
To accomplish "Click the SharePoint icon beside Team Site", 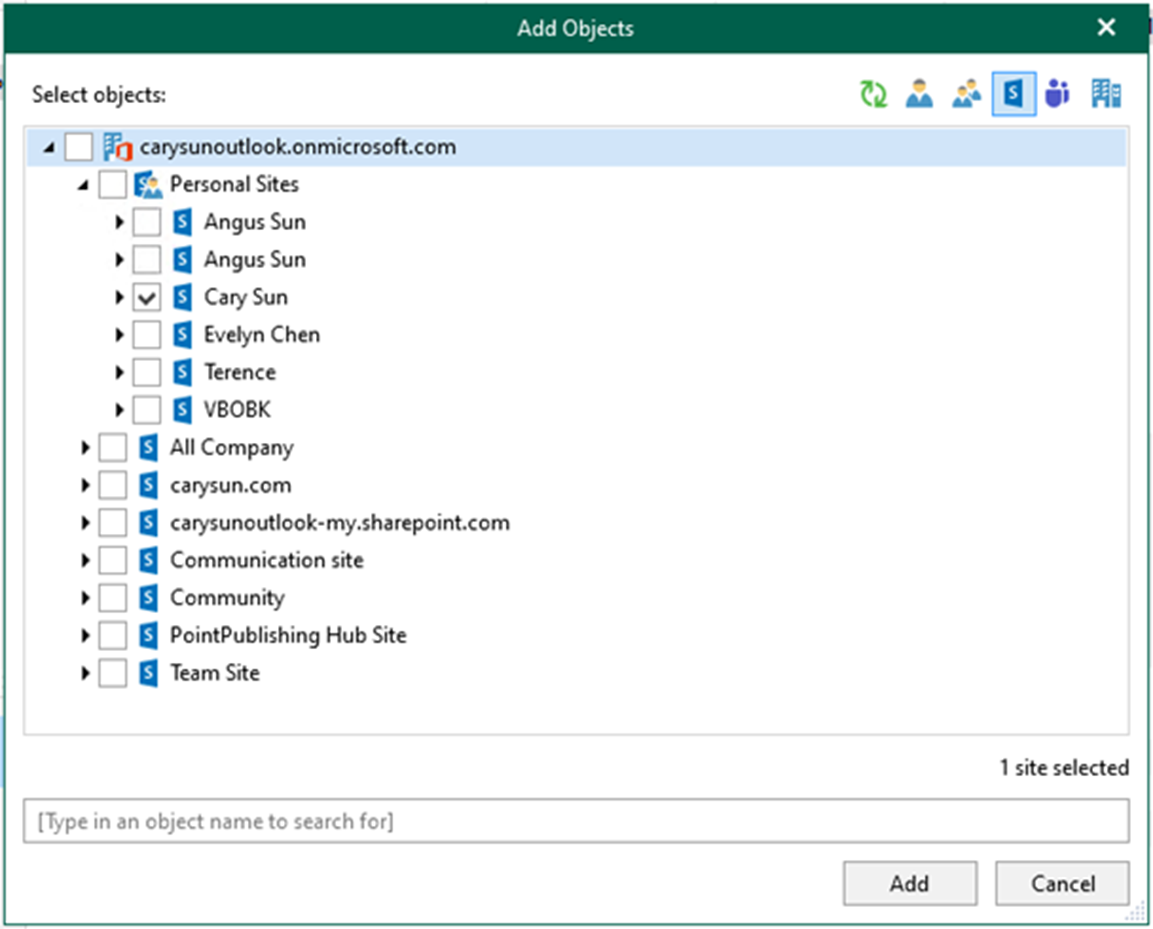I will click(x=149, y=672).
